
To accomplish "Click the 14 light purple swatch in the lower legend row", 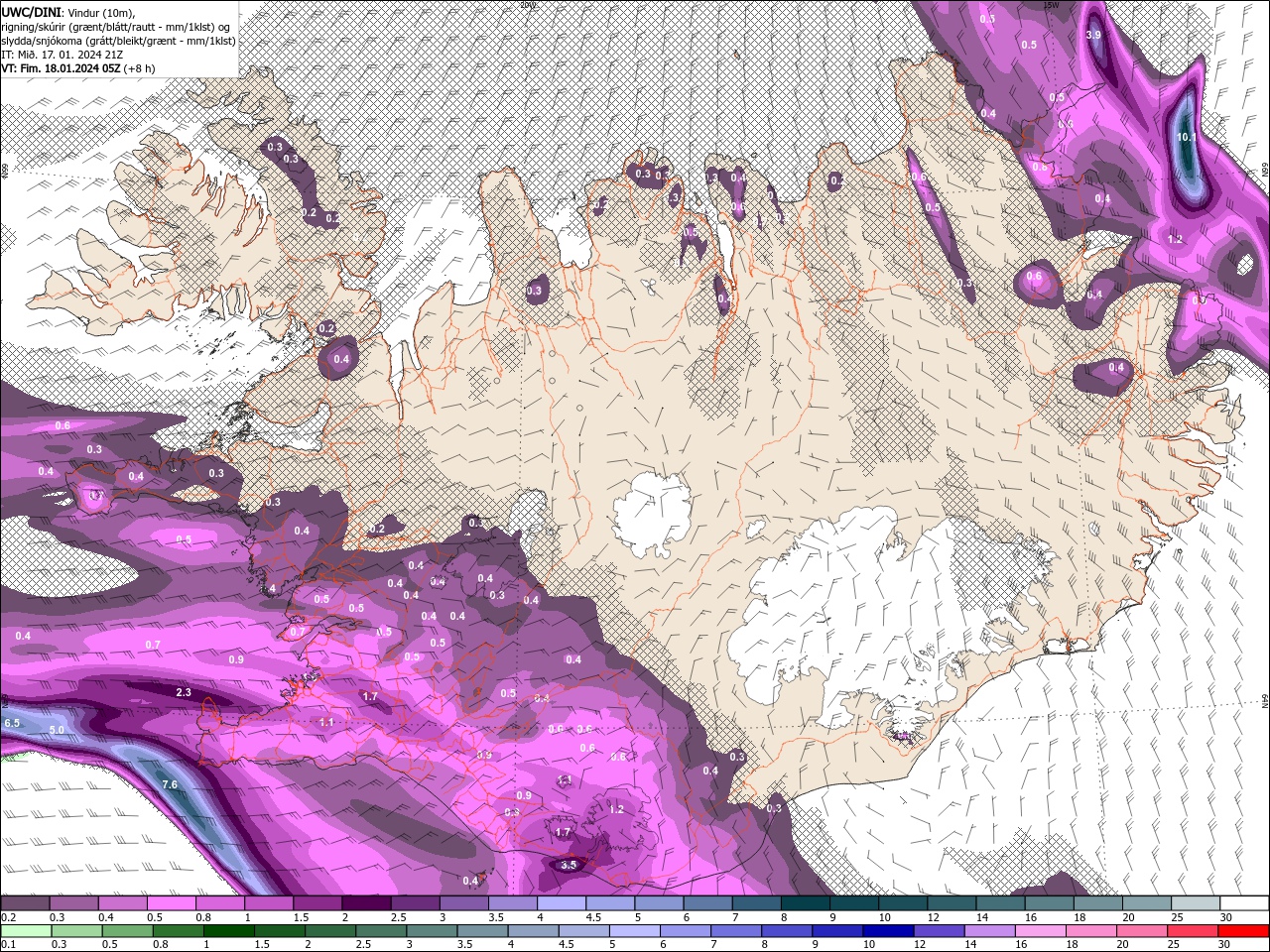I will click(989, 930).
